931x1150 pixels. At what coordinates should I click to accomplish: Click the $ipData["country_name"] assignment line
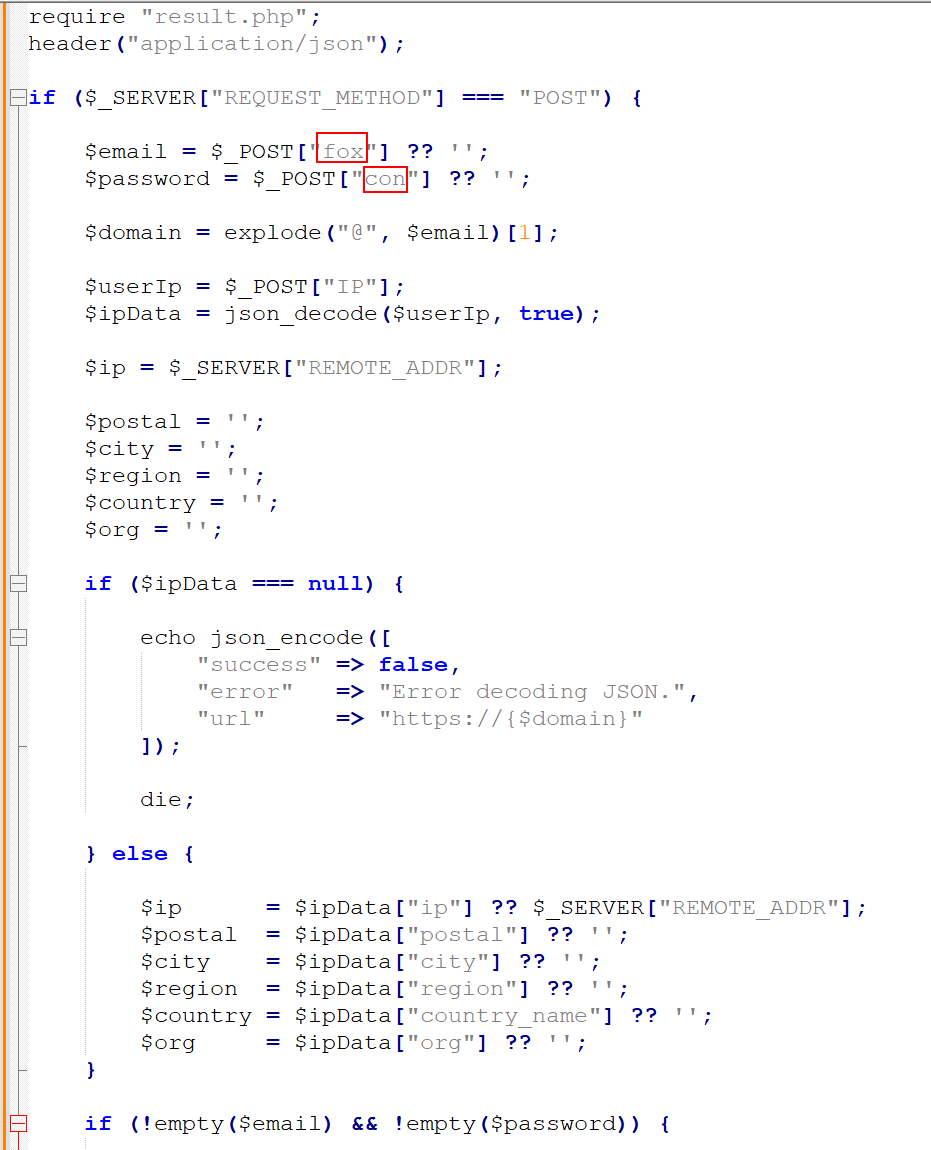click(426, 1017)
